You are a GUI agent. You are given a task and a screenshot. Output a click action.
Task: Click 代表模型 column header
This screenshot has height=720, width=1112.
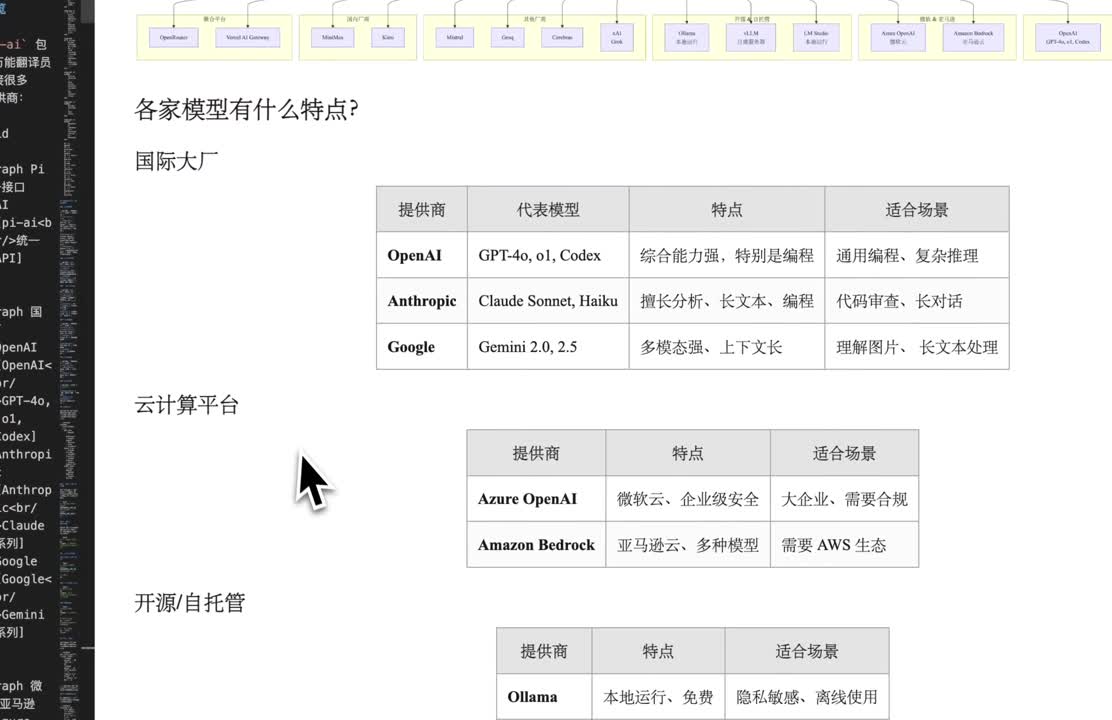point(548,209)
